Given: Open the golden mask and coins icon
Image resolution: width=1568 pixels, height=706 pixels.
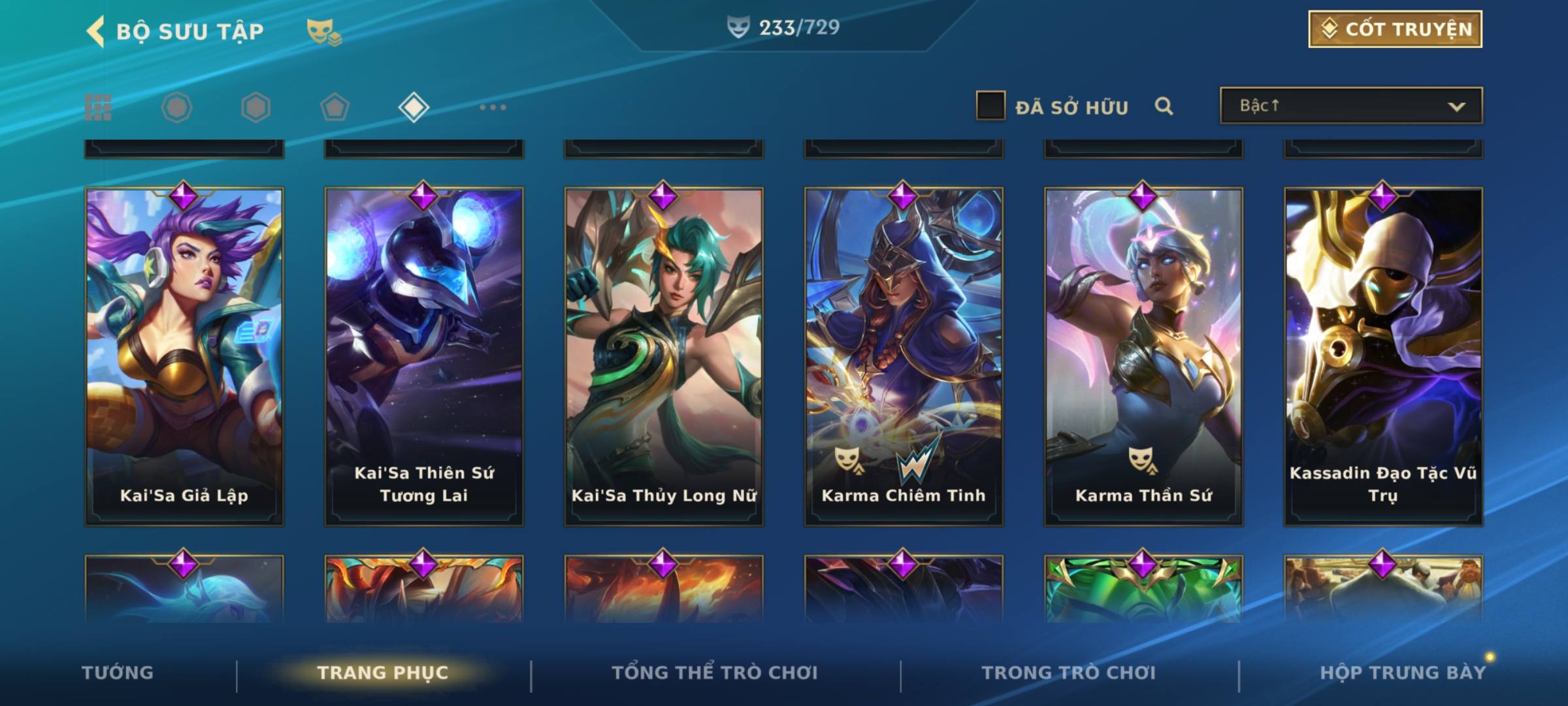Looking at the screenshot, I should click(324, 32).
